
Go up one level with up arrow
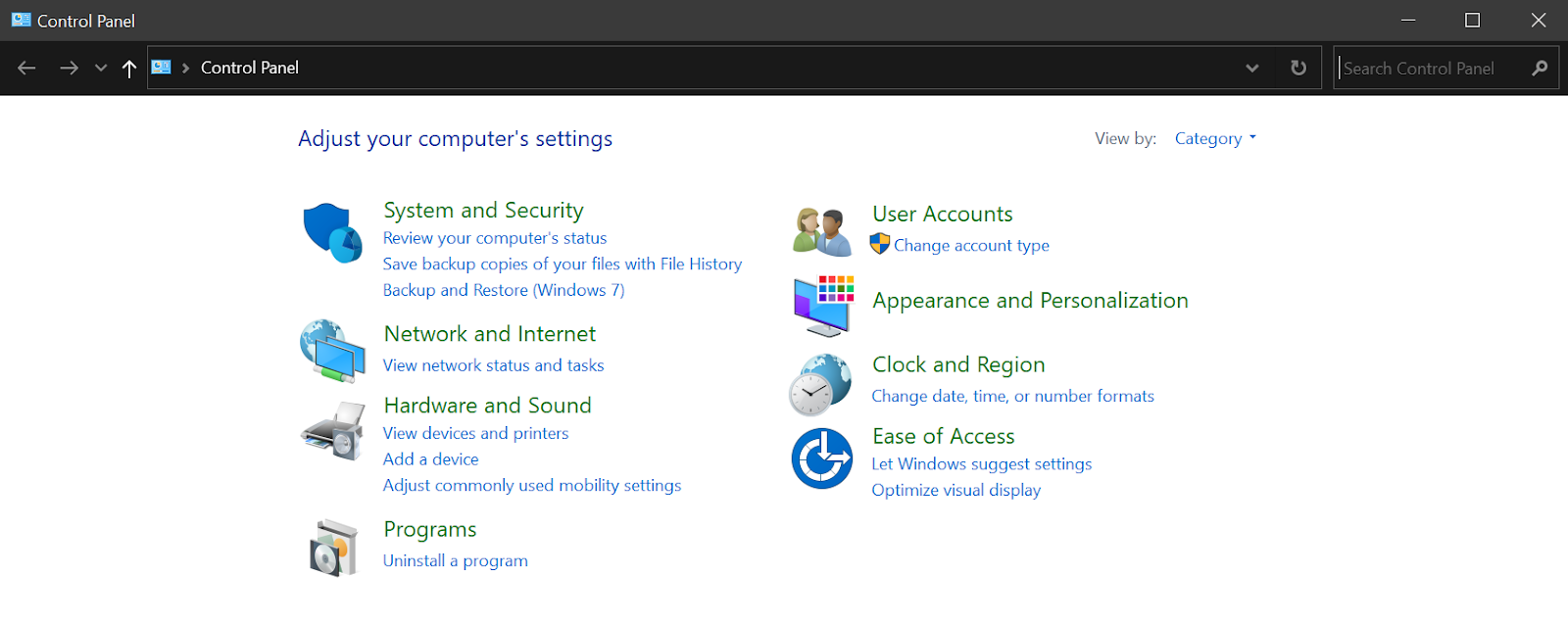pos(128,68)
